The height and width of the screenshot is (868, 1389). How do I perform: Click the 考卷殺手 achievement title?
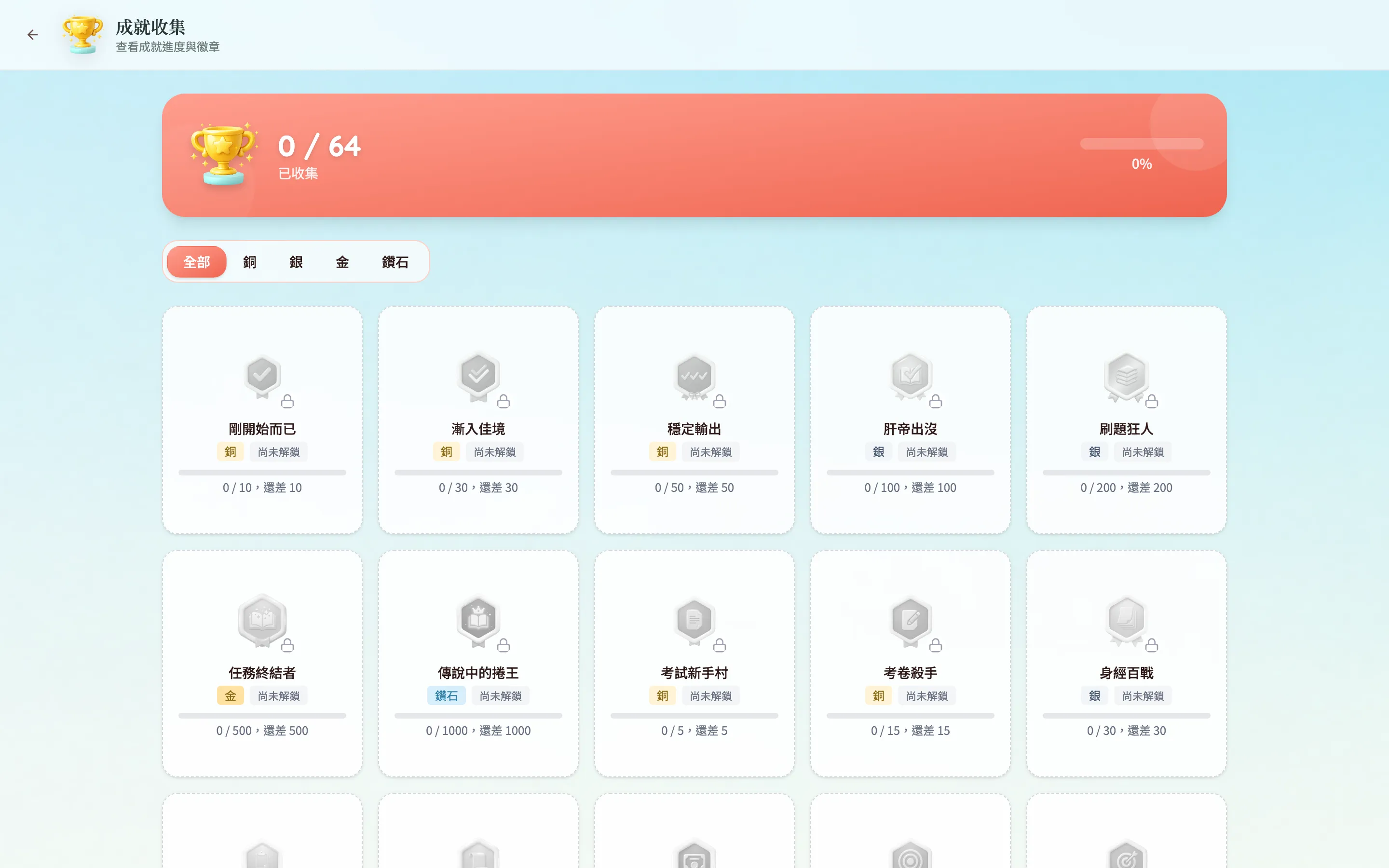910,673
